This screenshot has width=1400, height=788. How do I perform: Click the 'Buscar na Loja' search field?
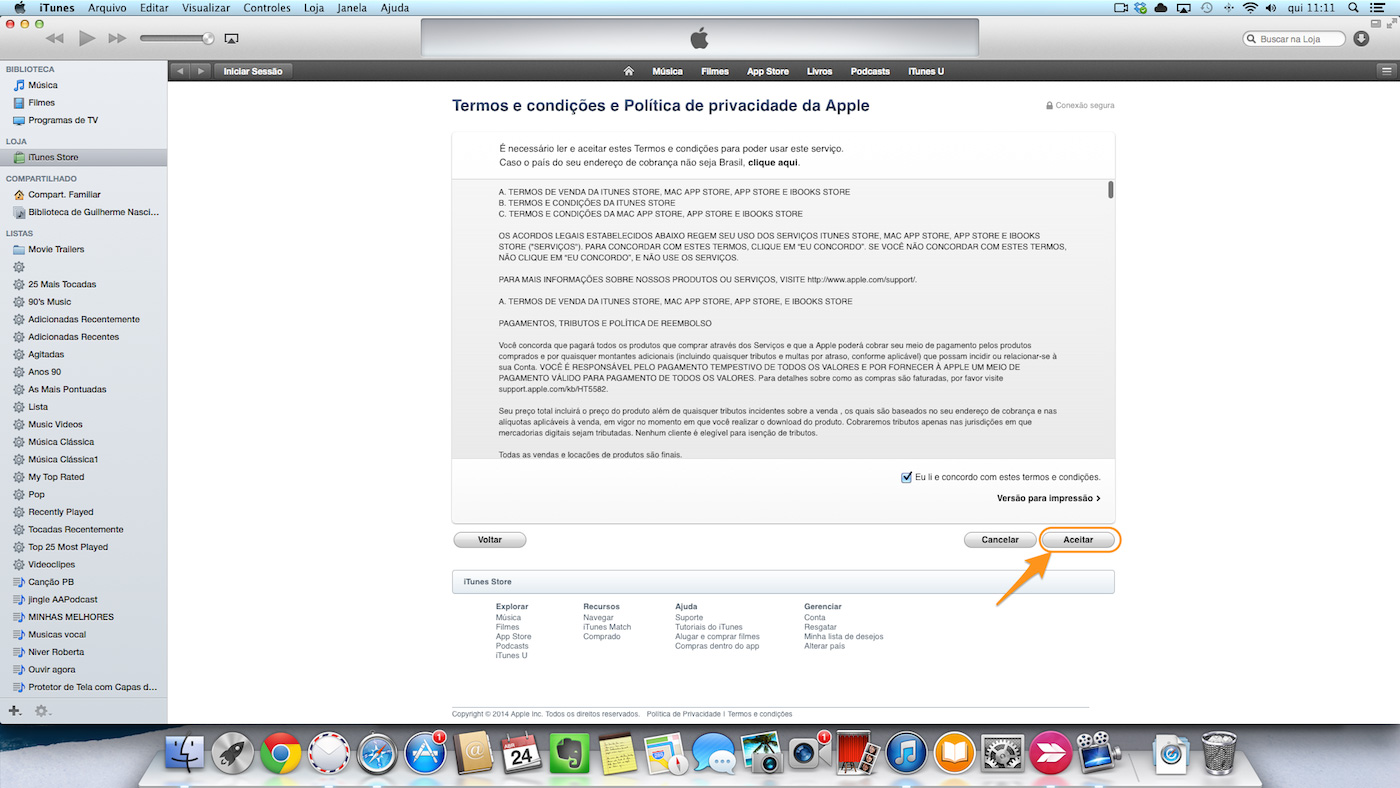[1294, 38]
